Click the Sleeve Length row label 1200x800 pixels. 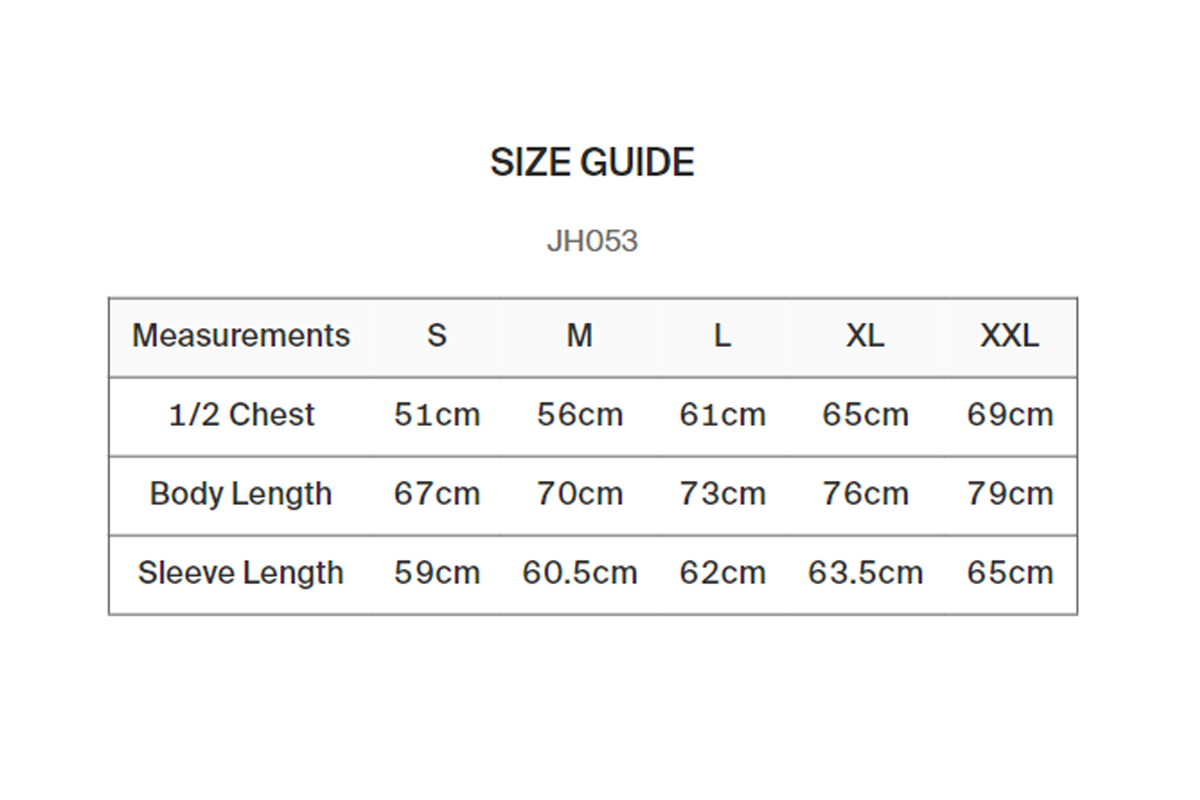point(241,573)
